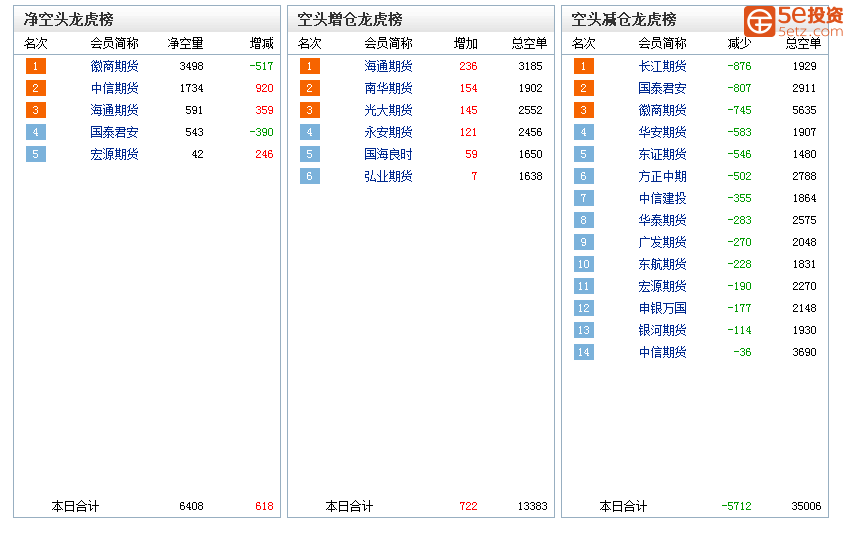Click rank 6 badge beside 弘业期货
851x550 pixels.
tap(310, 176)
